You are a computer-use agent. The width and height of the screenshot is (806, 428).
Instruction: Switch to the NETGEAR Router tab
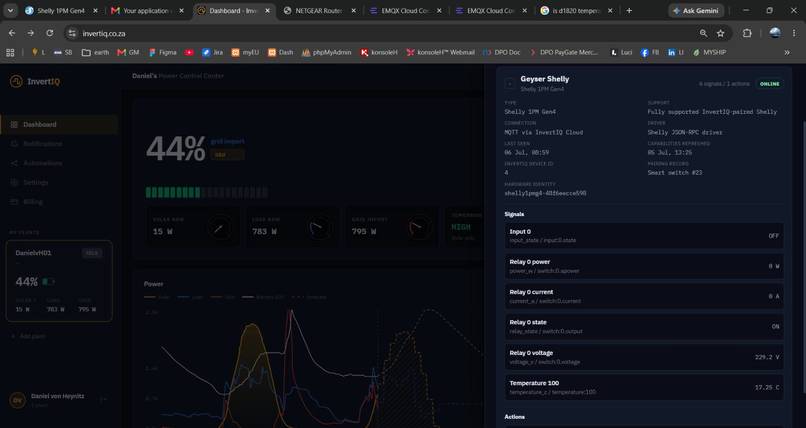click(x=319, y=10)
